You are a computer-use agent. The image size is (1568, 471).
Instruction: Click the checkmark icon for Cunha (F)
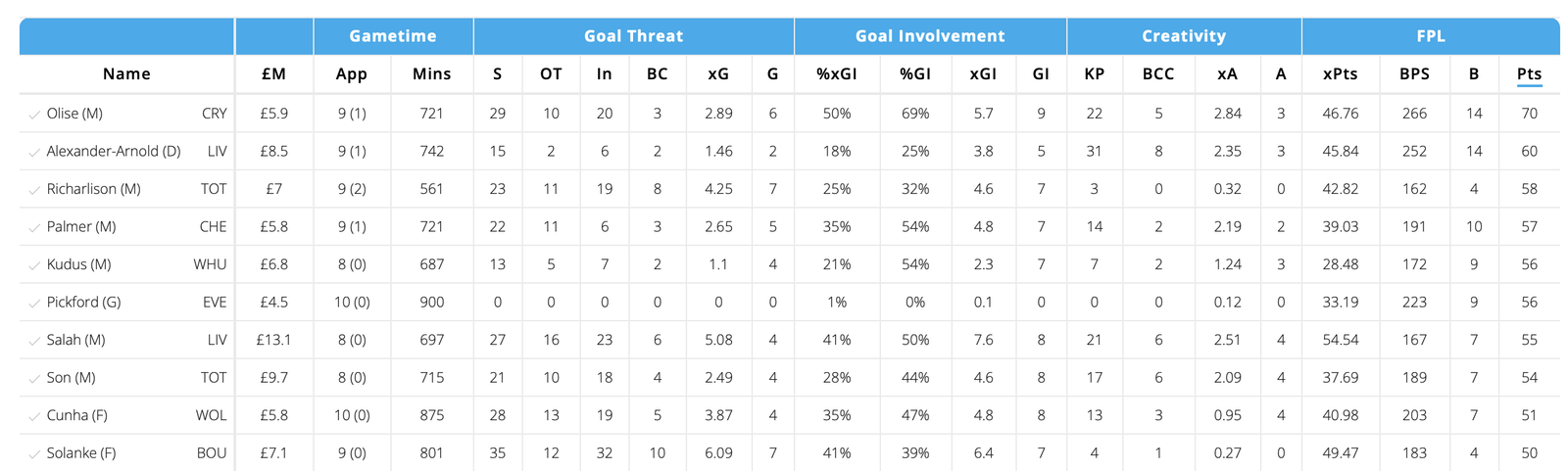point(34,416)
